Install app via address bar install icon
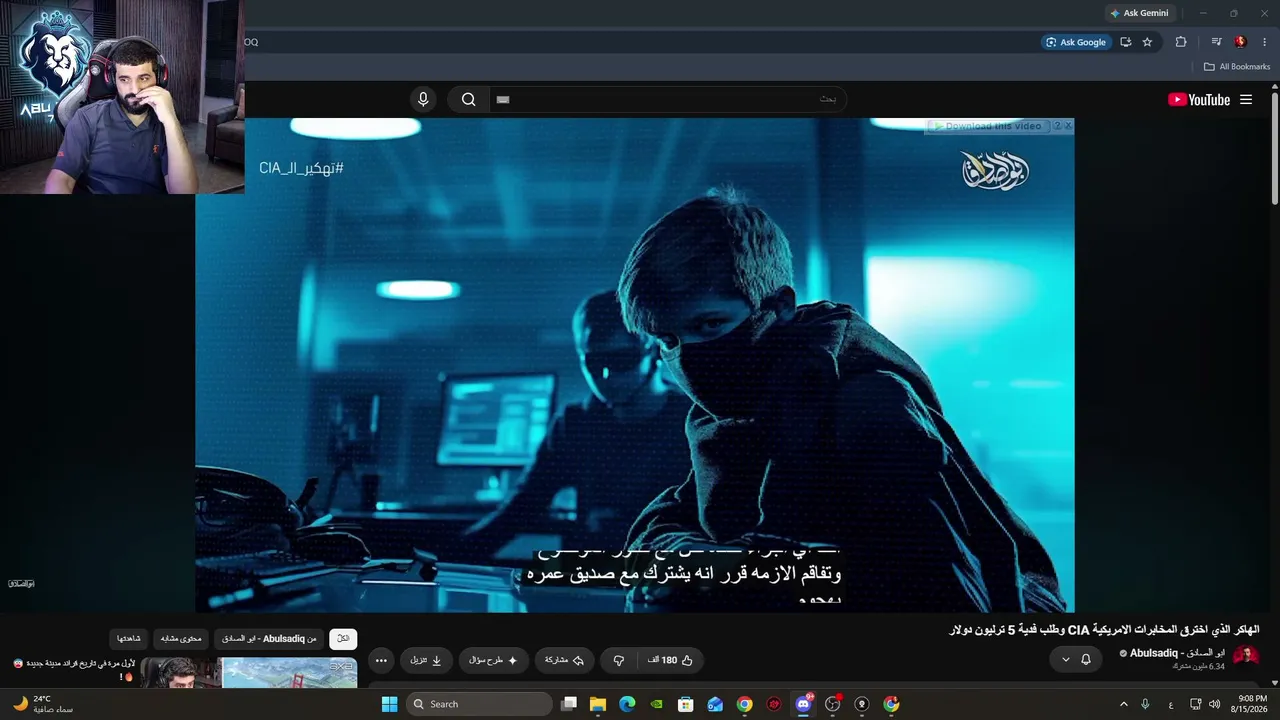 [1126, 42]
